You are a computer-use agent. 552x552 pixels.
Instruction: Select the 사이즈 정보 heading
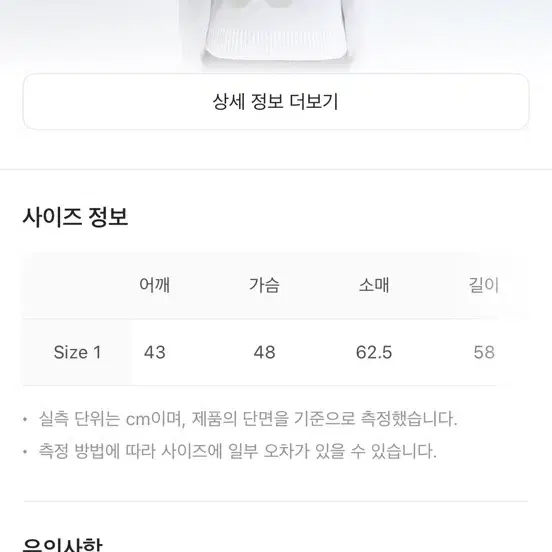point(75,217)
